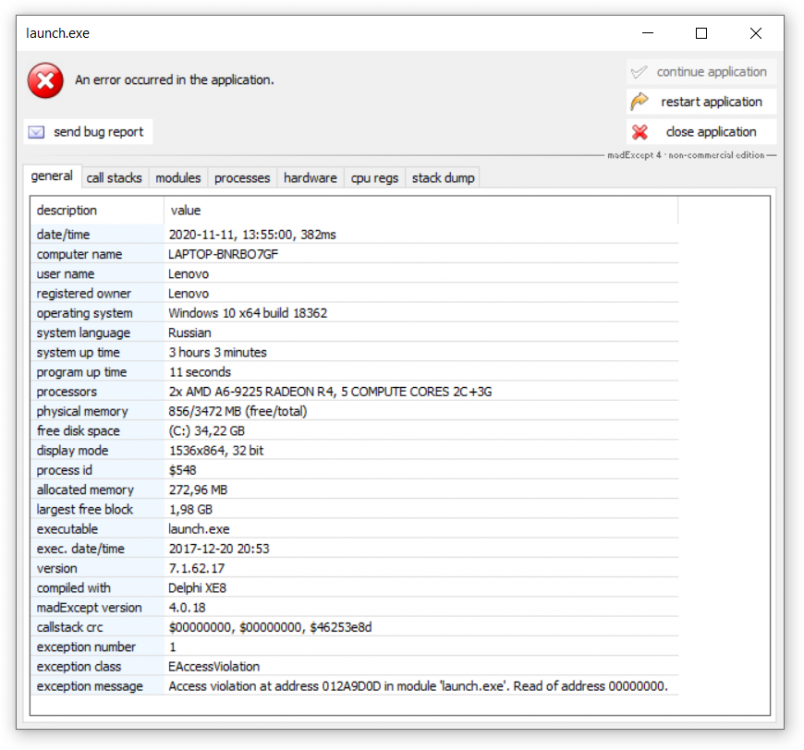Switch to the call stacks tab
This screenshot has height=750, width=804.
coord(114,178)
